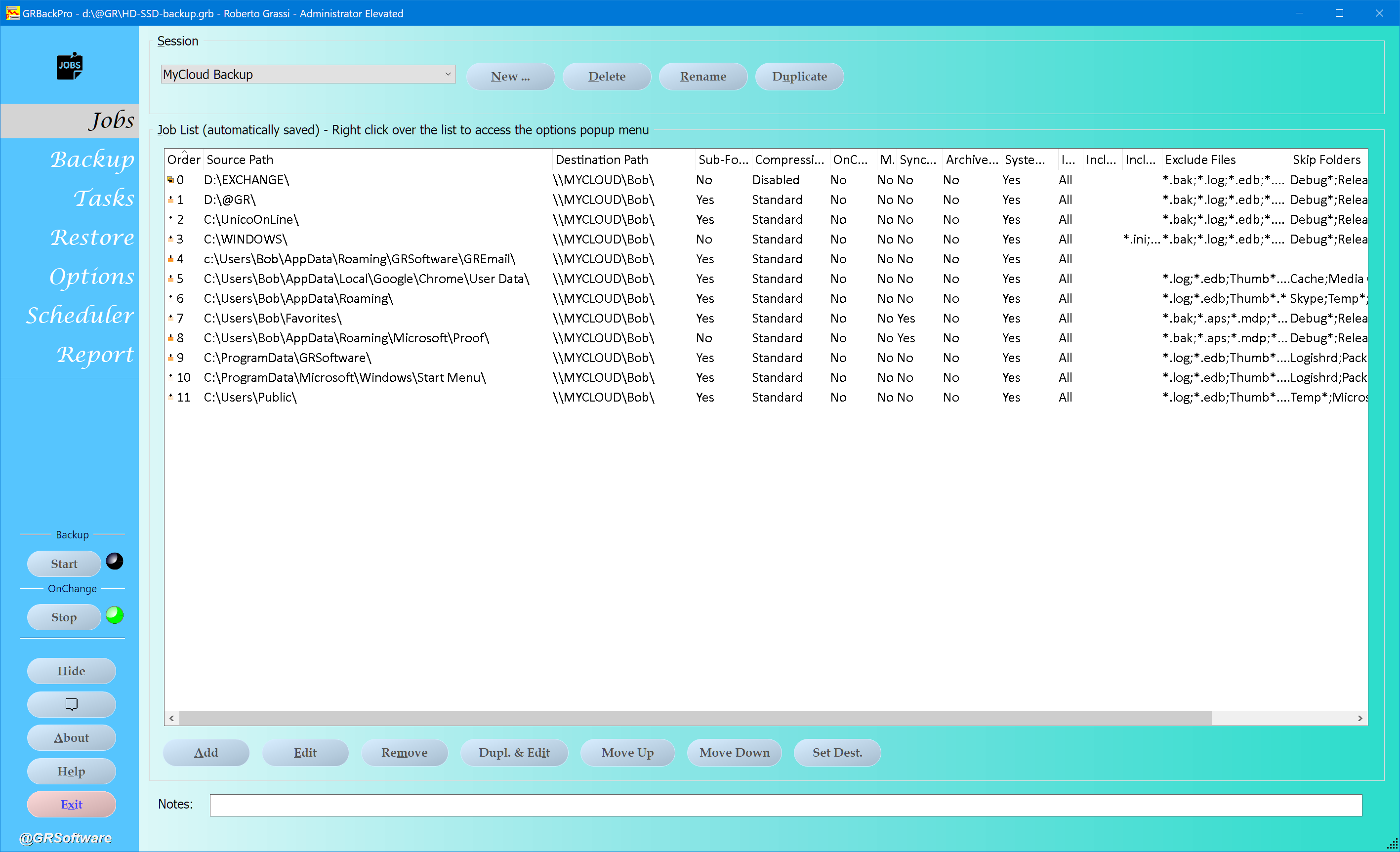This screenshot has width=1400, height=852.
Task: Click the dark backup status LED indicator
Action: pos(114,561)
